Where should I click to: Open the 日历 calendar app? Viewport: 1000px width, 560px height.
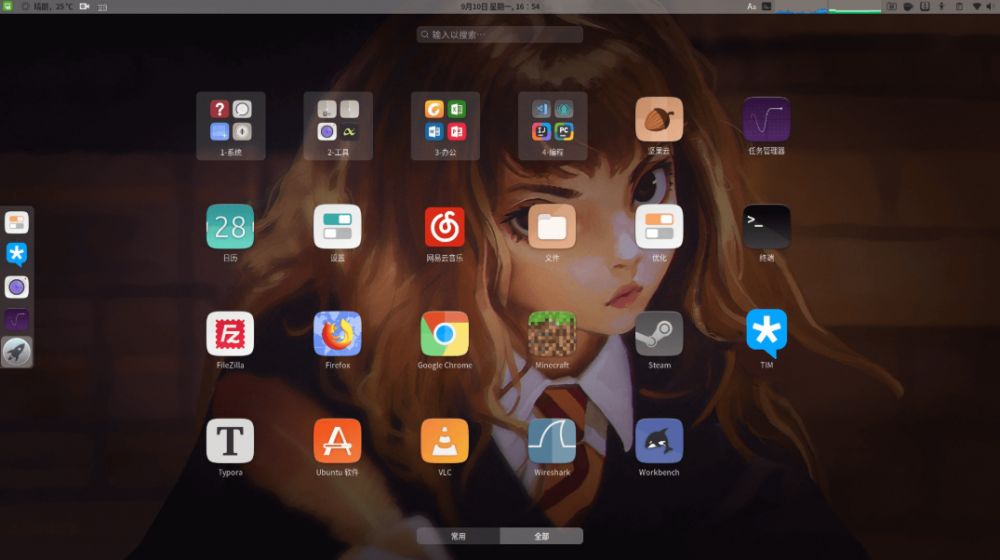[x=230, y=226]
